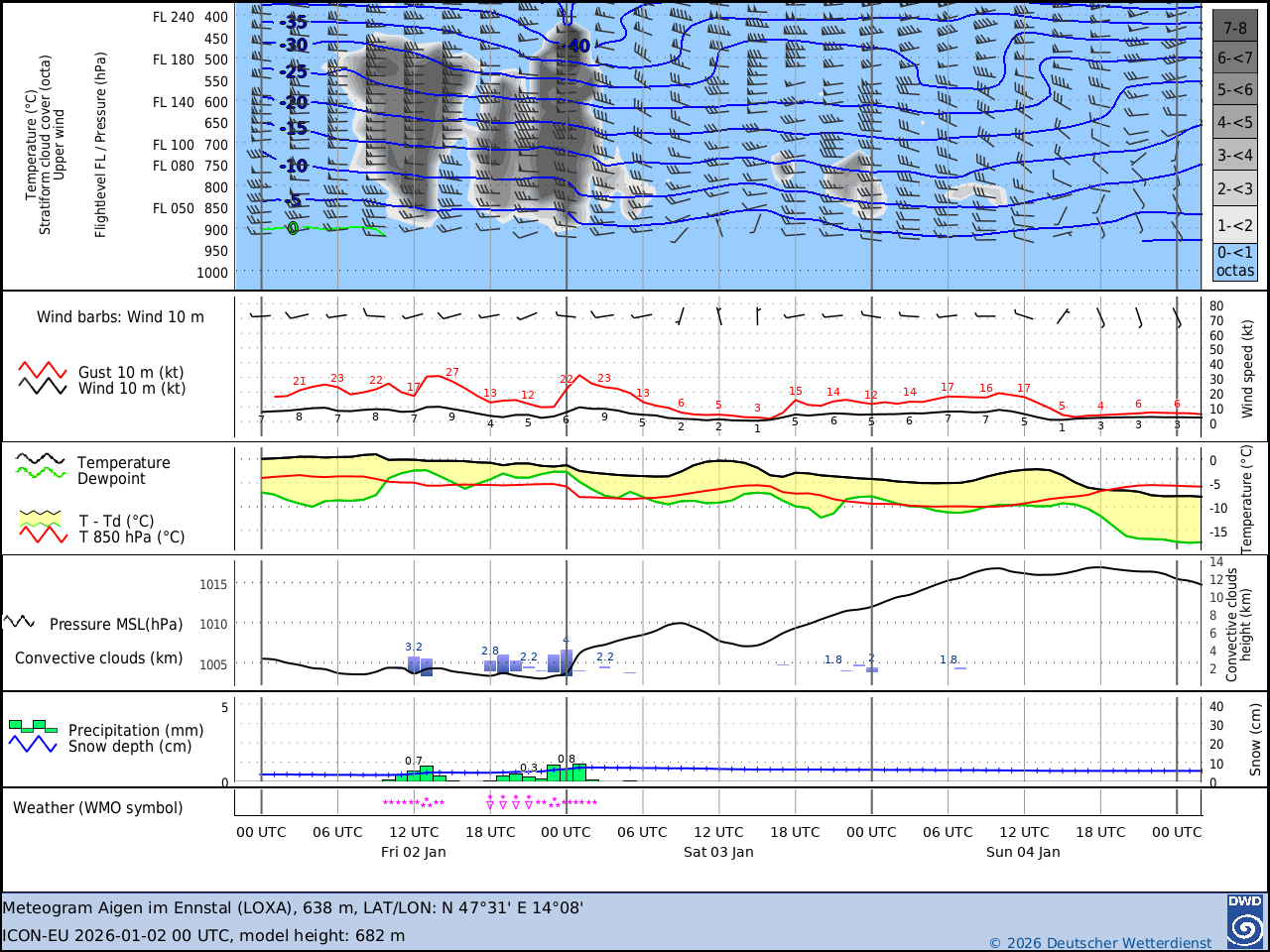Click the gust value '21' on wind chart
Image resolution: width=1270 pixels, height=952 pixels.
(x=300, y=382)
